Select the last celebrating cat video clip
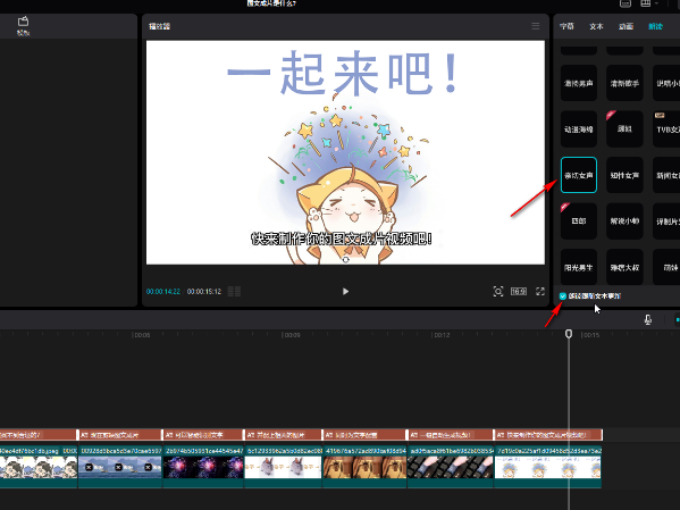 [x=548, y=467]
